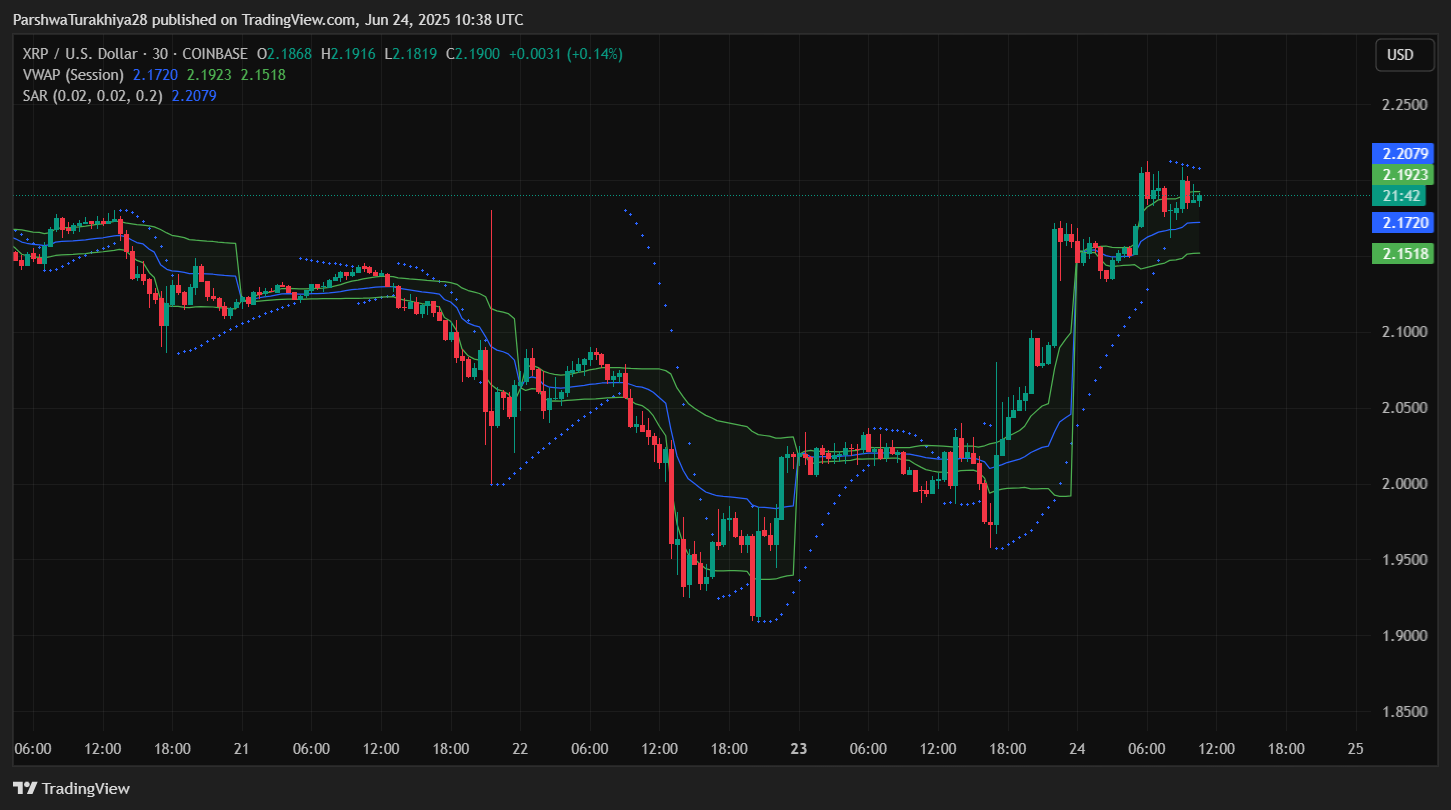This screenshot has width=1451, height=810.
Task: Click date label 25 on time axis
Action: point(1355,749)
